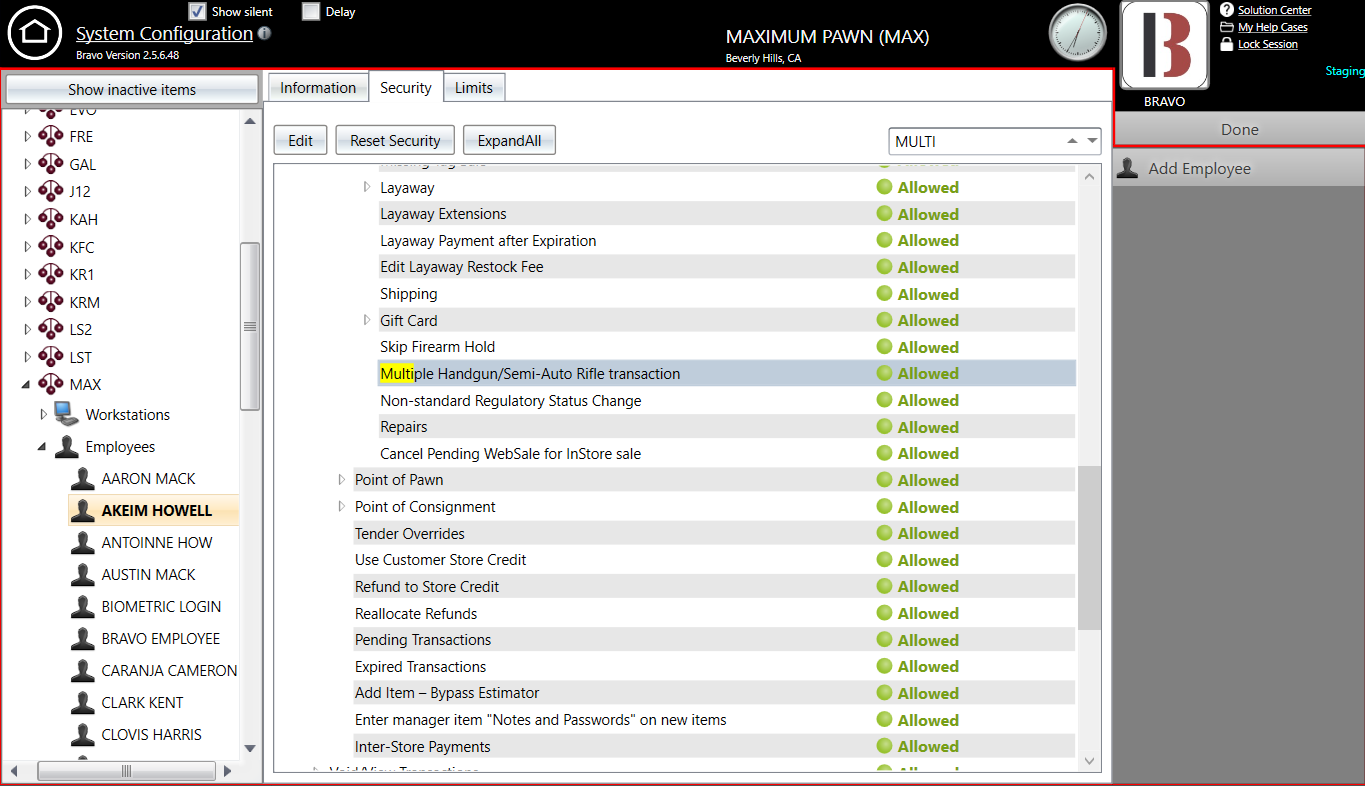The image size is (1365, 786).
Task: Click the Home icon
Action: click(x=35, y=33)
